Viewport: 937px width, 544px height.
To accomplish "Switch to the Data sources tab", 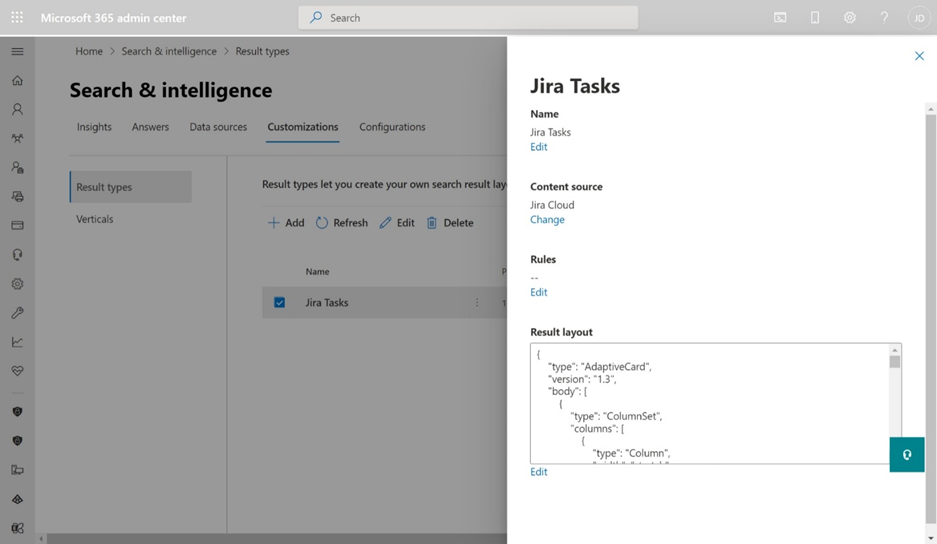I will click(x=218, y=127).
